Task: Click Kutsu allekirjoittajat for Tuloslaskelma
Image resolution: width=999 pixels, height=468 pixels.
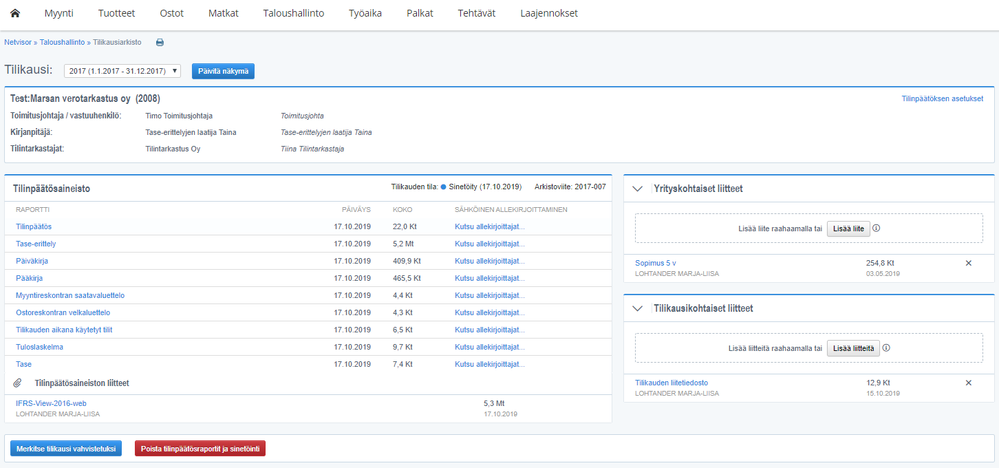Action: 489,347
